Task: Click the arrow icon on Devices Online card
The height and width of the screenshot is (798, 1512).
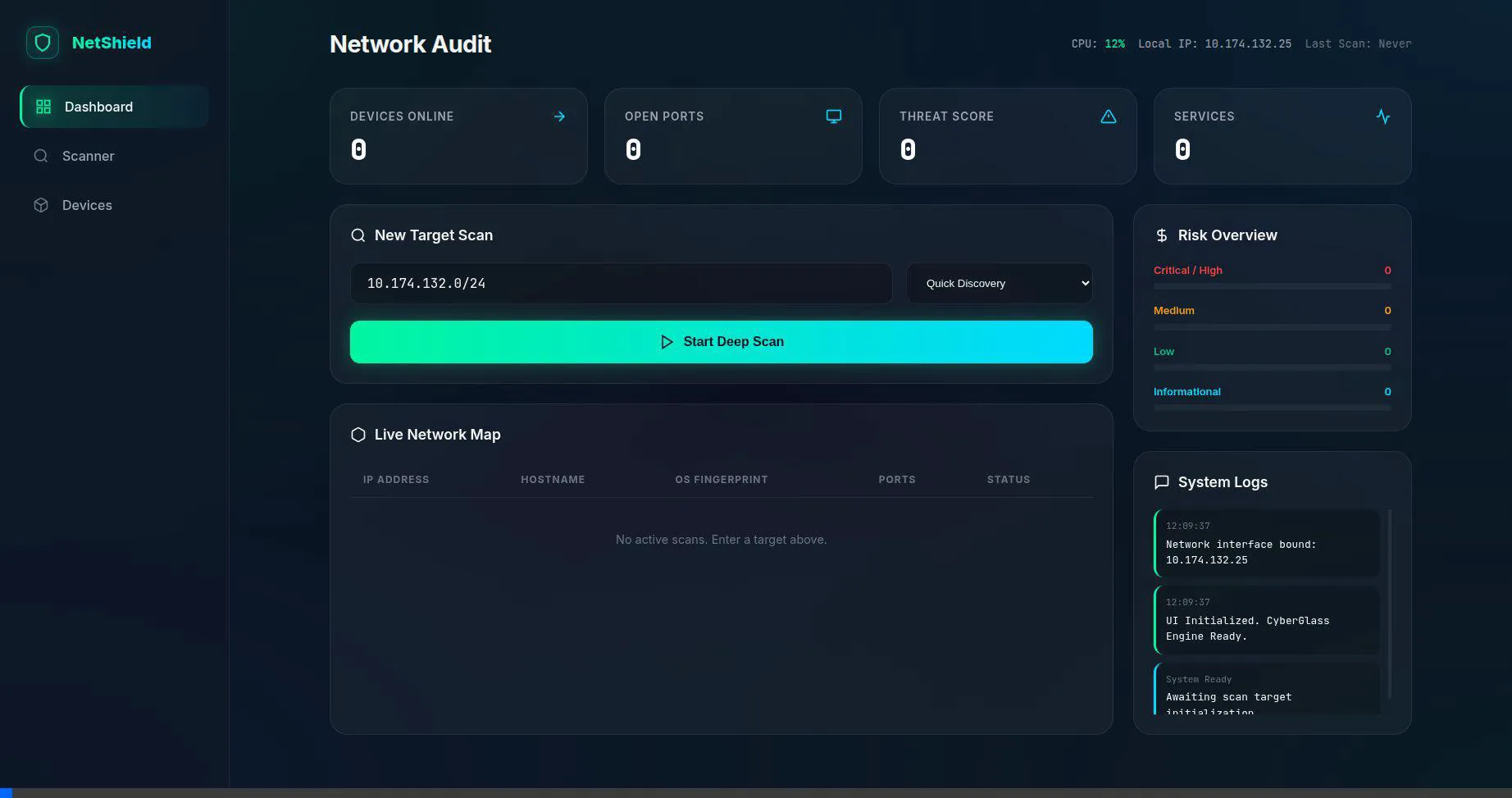Action: [559, 116]
